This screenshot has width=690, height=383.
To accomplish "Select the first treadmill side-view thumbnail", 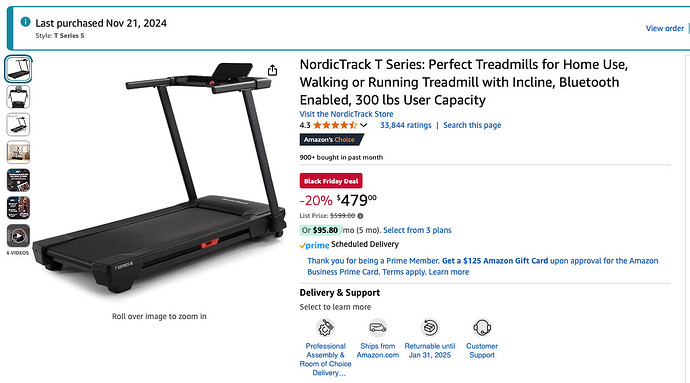I will (x=18, y=69).
